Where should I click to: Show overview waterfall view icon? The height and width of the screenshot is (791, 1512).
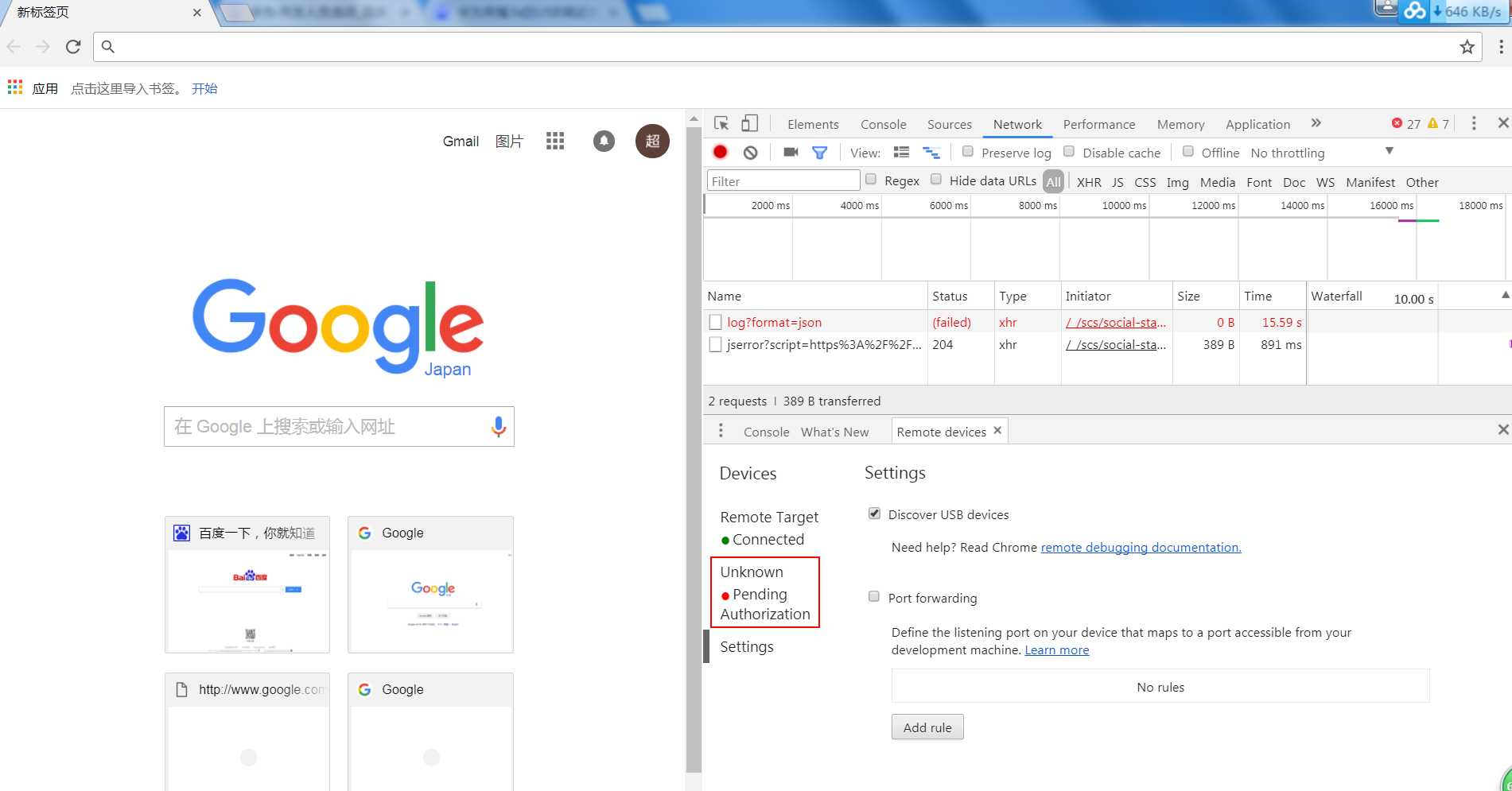[x=931, y=153]
